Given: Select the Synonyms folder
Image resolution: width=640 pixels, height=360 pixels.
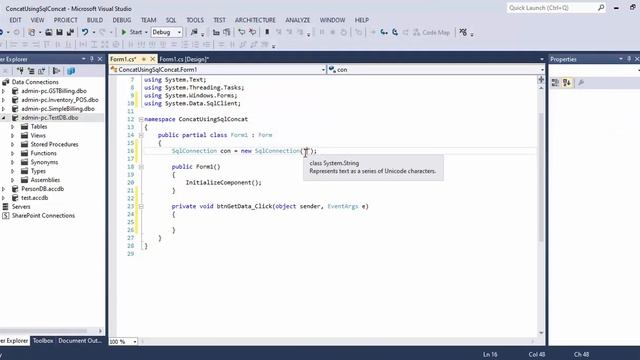Looking at the screenshot, I should pos(44,162).
